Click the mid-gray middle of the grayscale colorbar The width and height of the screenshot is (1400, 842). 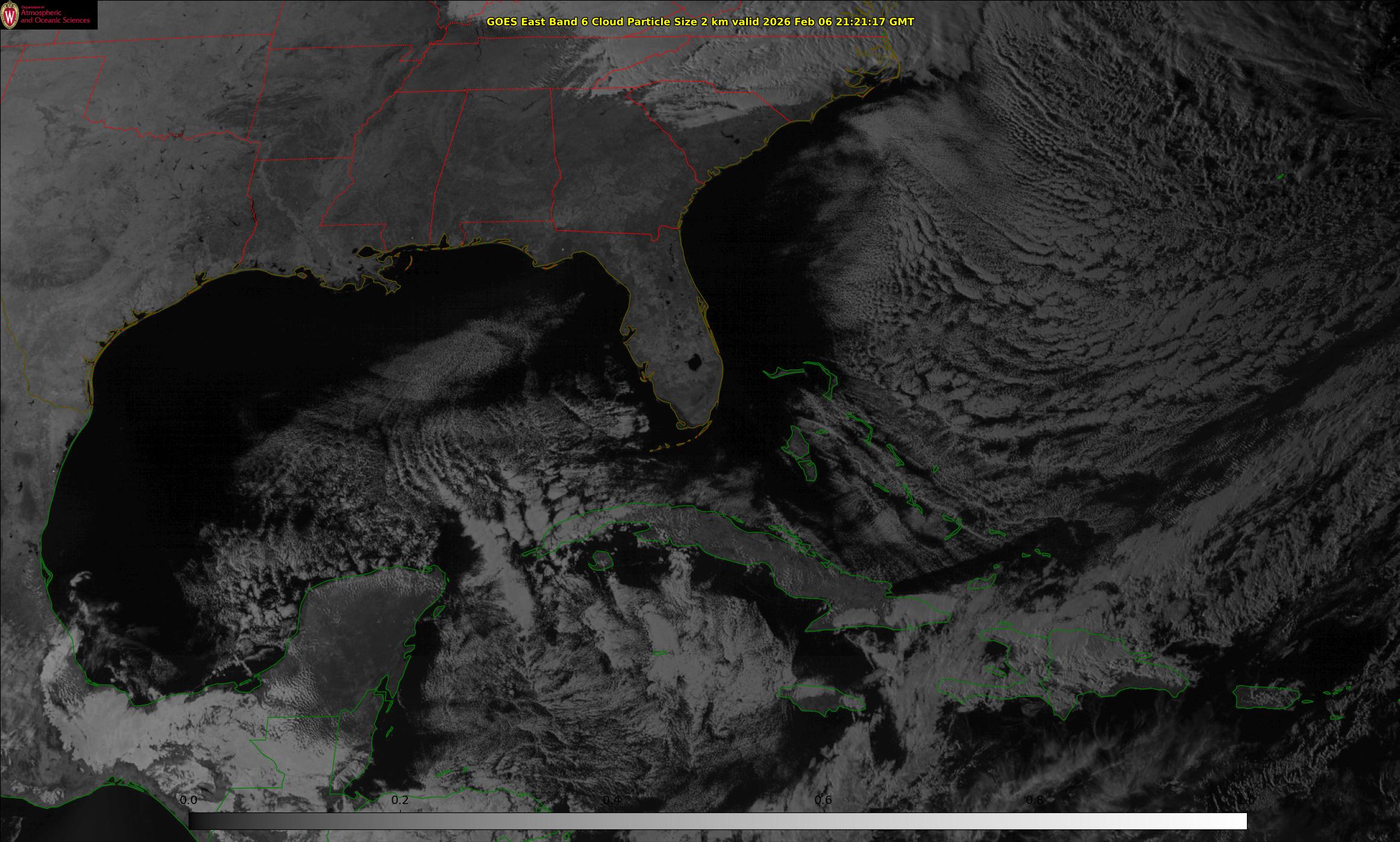click(x=717, y=821)
